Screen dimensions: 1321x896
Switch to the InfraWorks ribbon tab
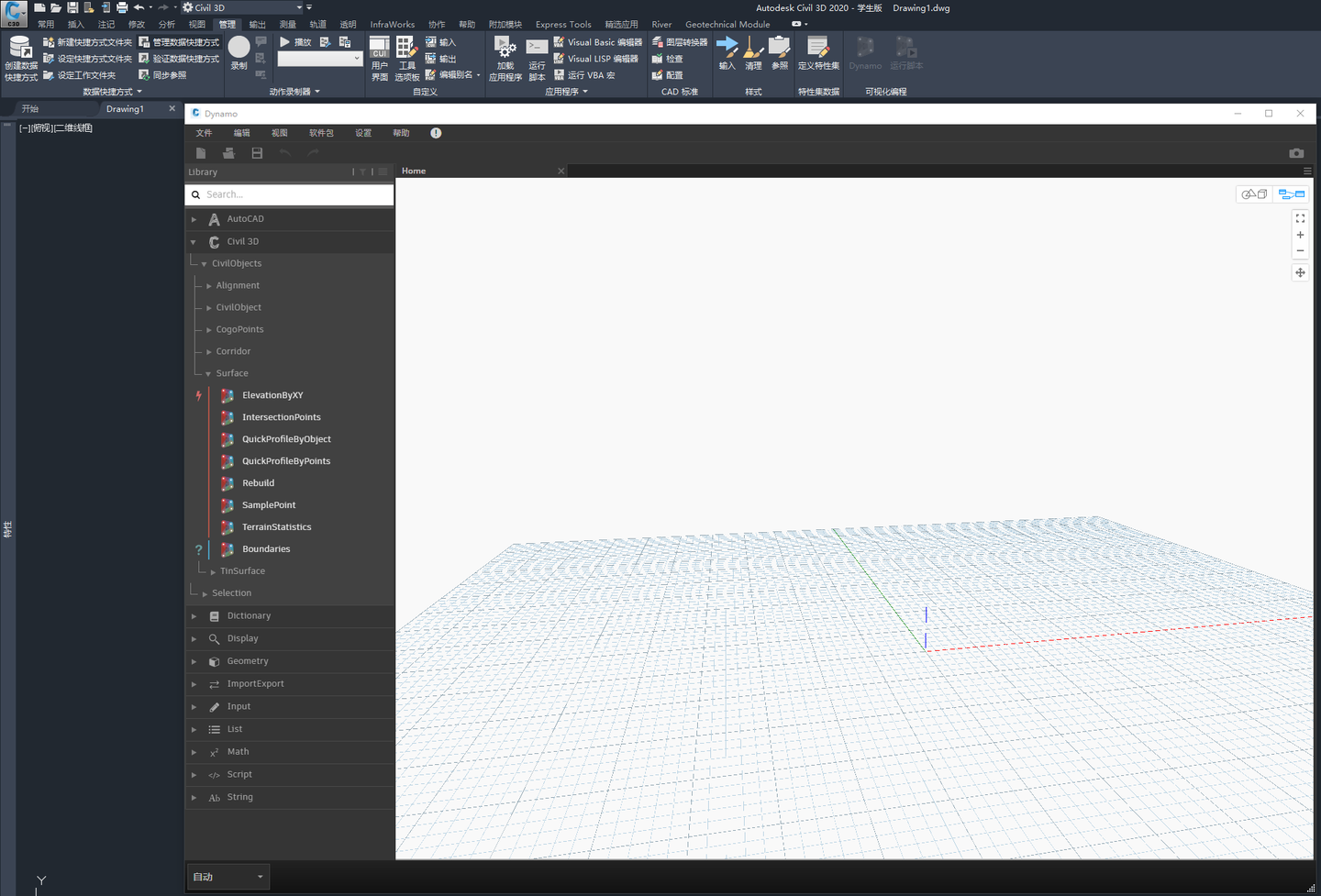click(x=392, y=25)
